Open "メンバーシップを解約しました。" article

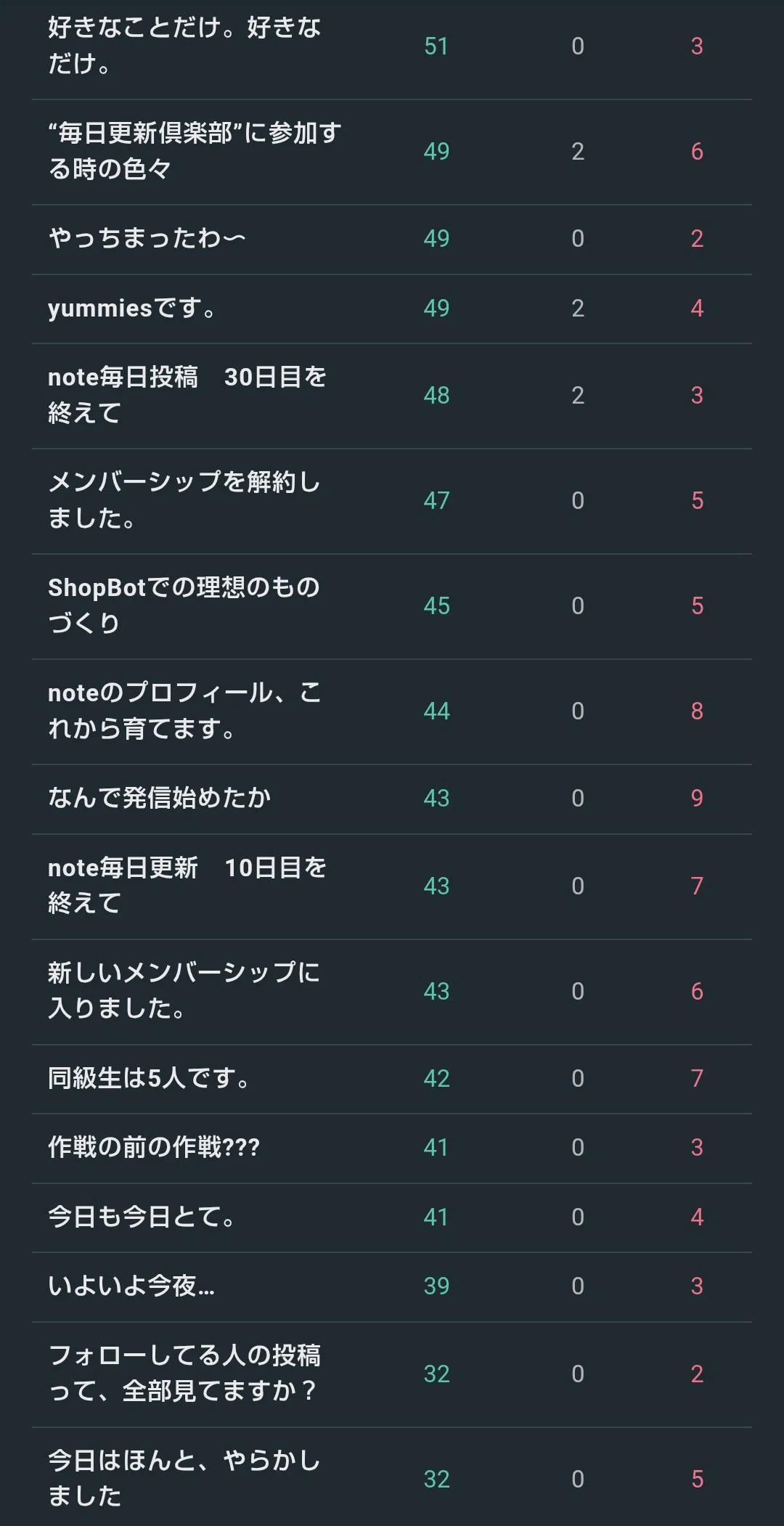tap(184, 500)
